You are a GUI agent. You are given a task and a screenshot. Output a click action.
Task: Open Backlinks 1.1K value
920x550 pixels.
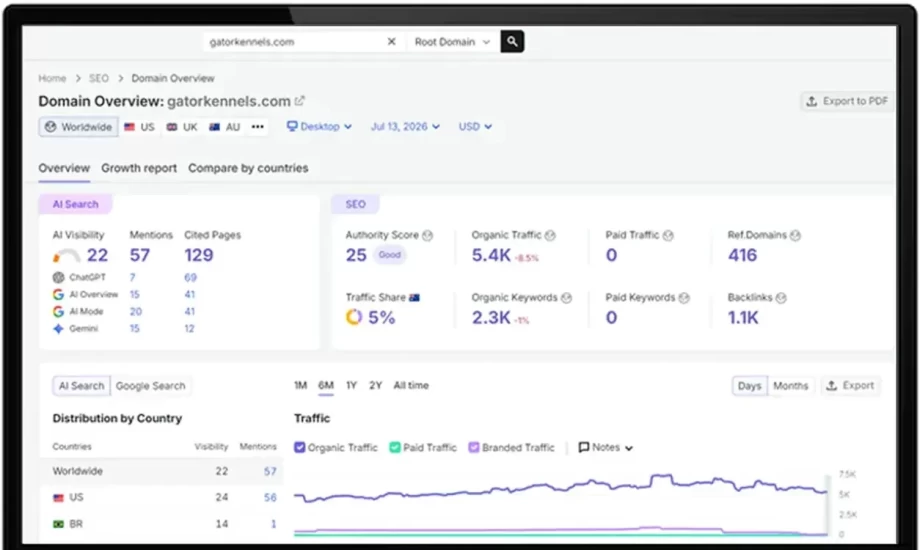click(x=743, y=318)
